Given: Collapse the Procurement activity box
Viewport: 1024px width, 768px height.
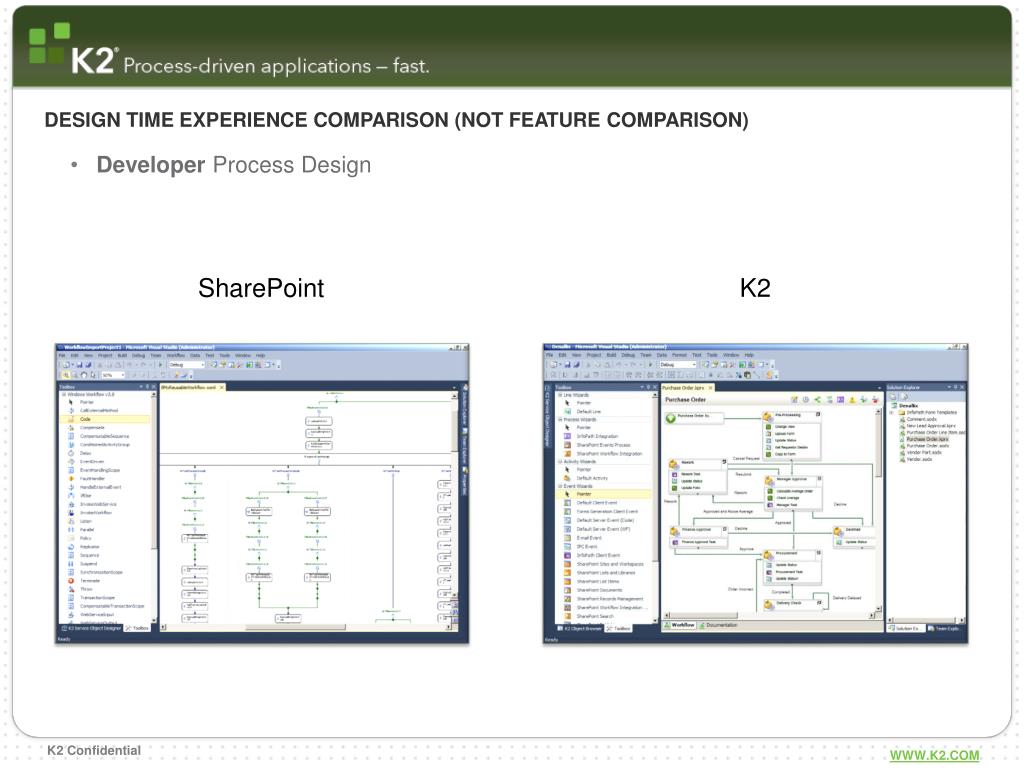Looking at the screenshot, I should 818,552.
